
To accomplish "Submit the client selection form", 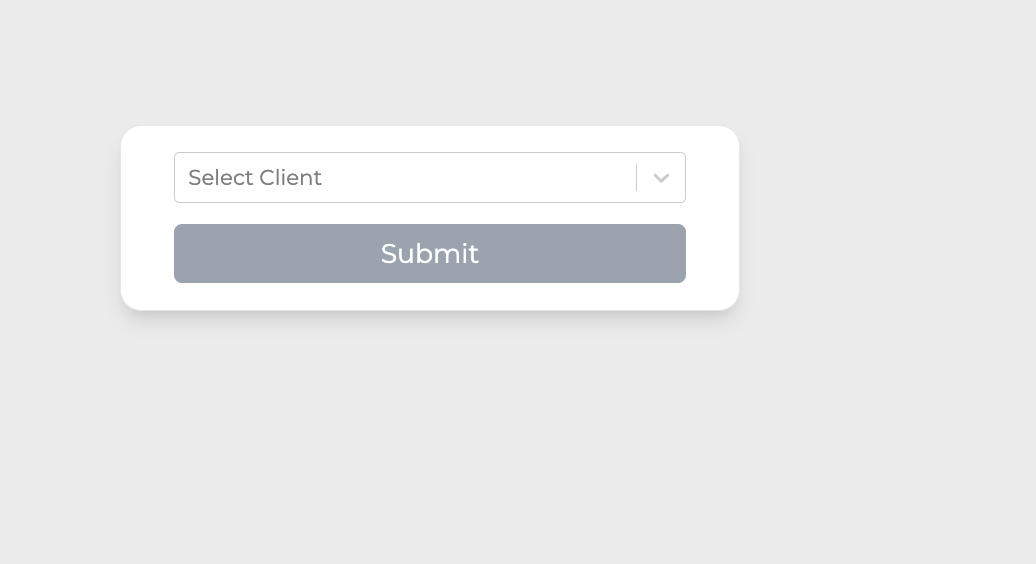I will [430, 254].
